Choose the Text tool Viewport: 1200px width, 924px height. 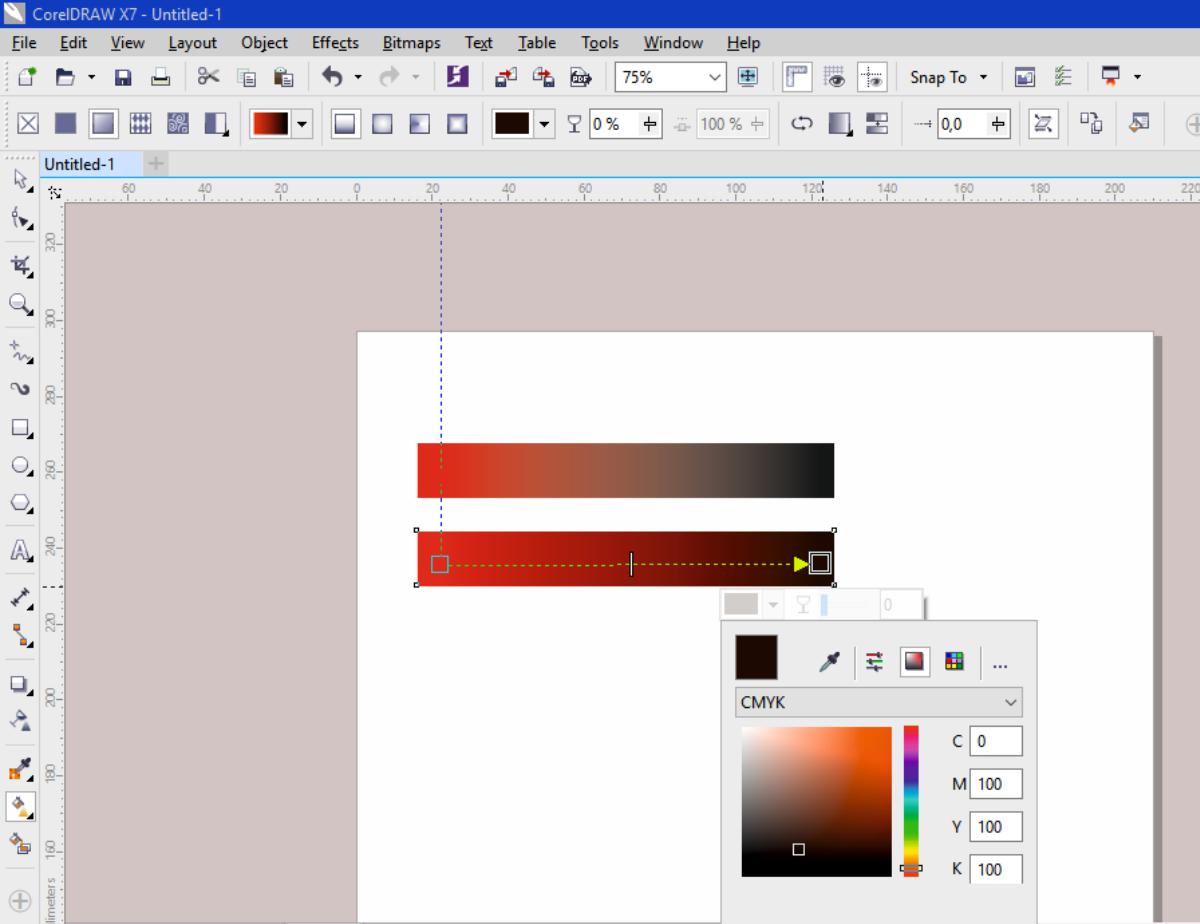point(19,550)
